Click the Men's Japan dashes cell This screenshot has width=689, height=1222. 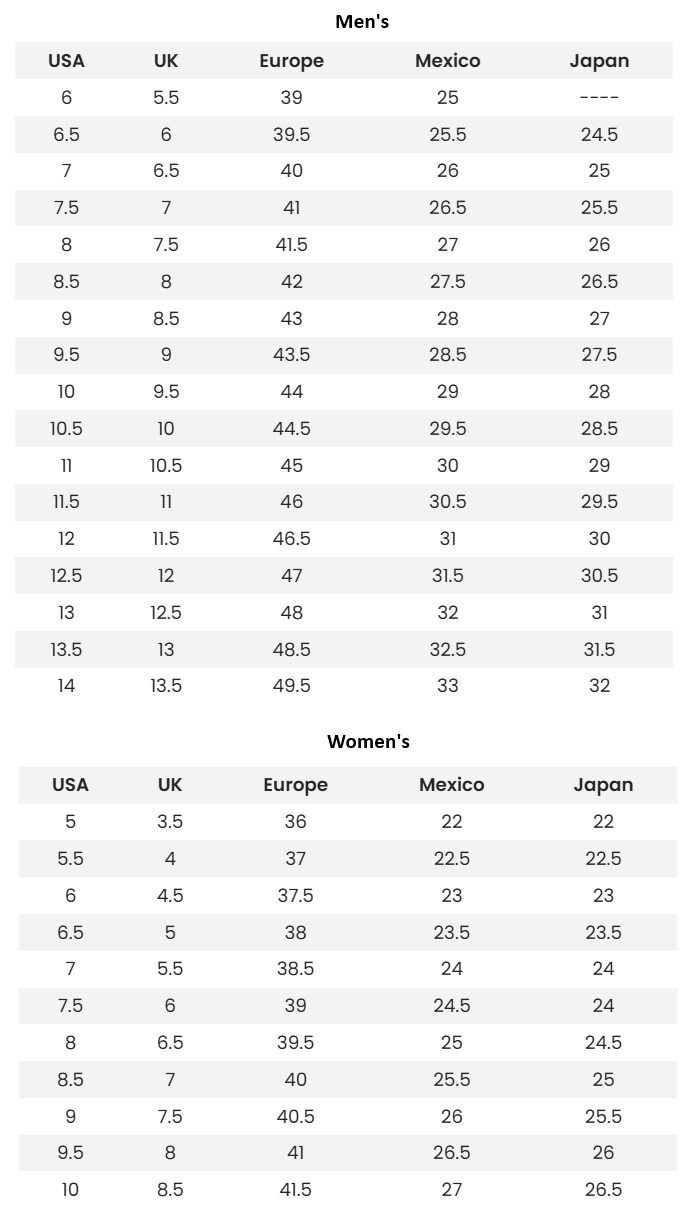pyautogui.click(x=599, y=98)
